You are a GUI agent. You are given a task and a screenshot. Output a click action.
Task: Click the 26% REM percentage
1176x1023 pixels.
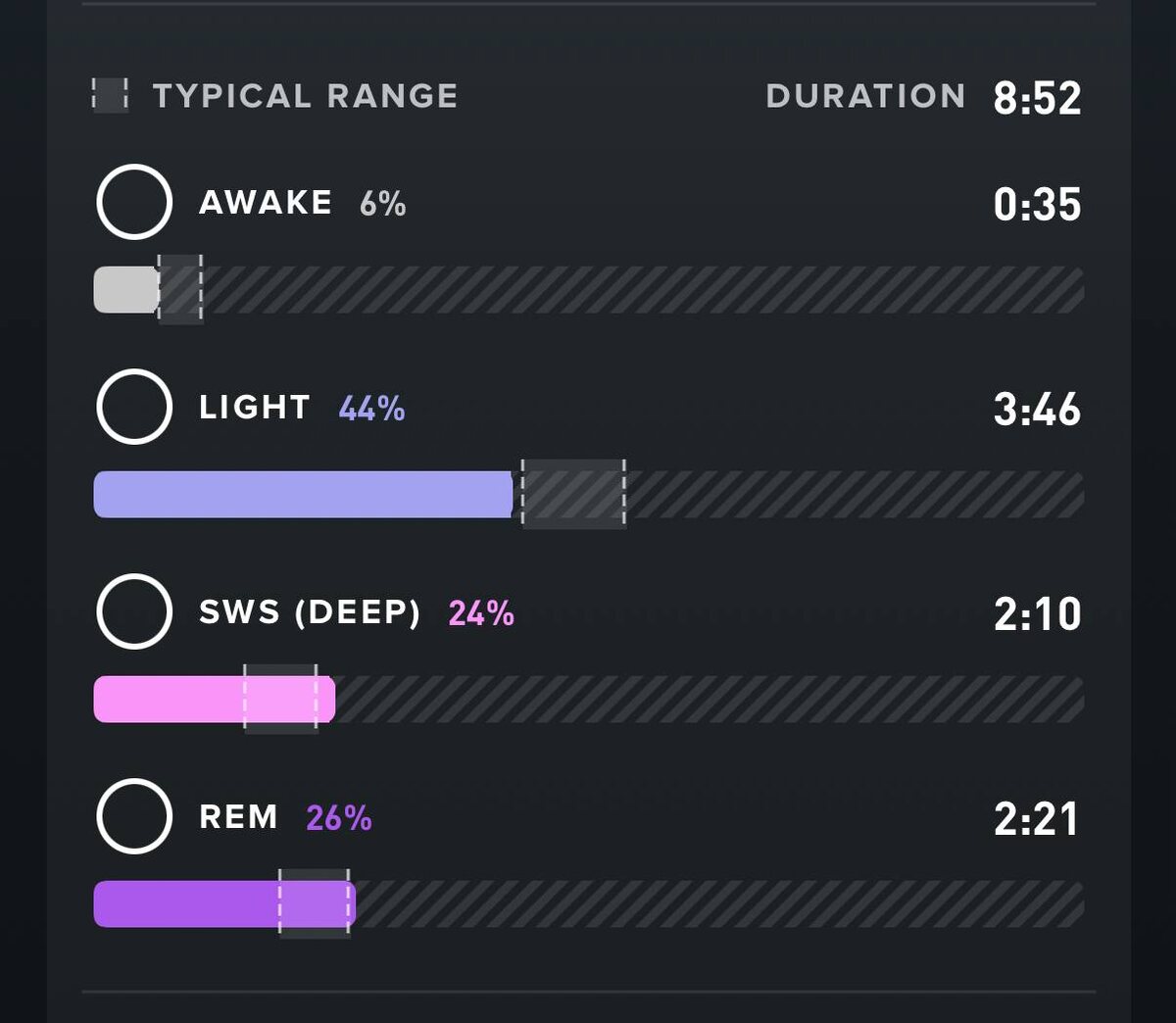pos(339,818)
